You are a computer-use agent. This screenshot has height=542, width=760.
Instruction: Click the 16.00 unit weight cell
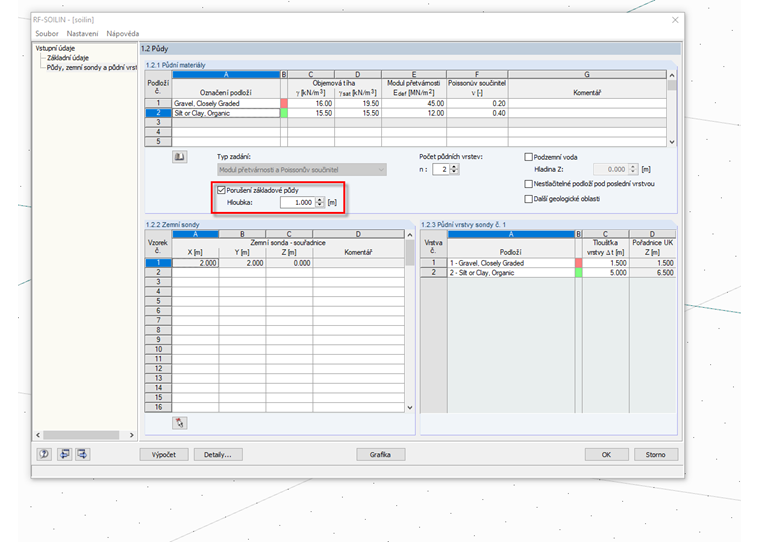[311, 103]
